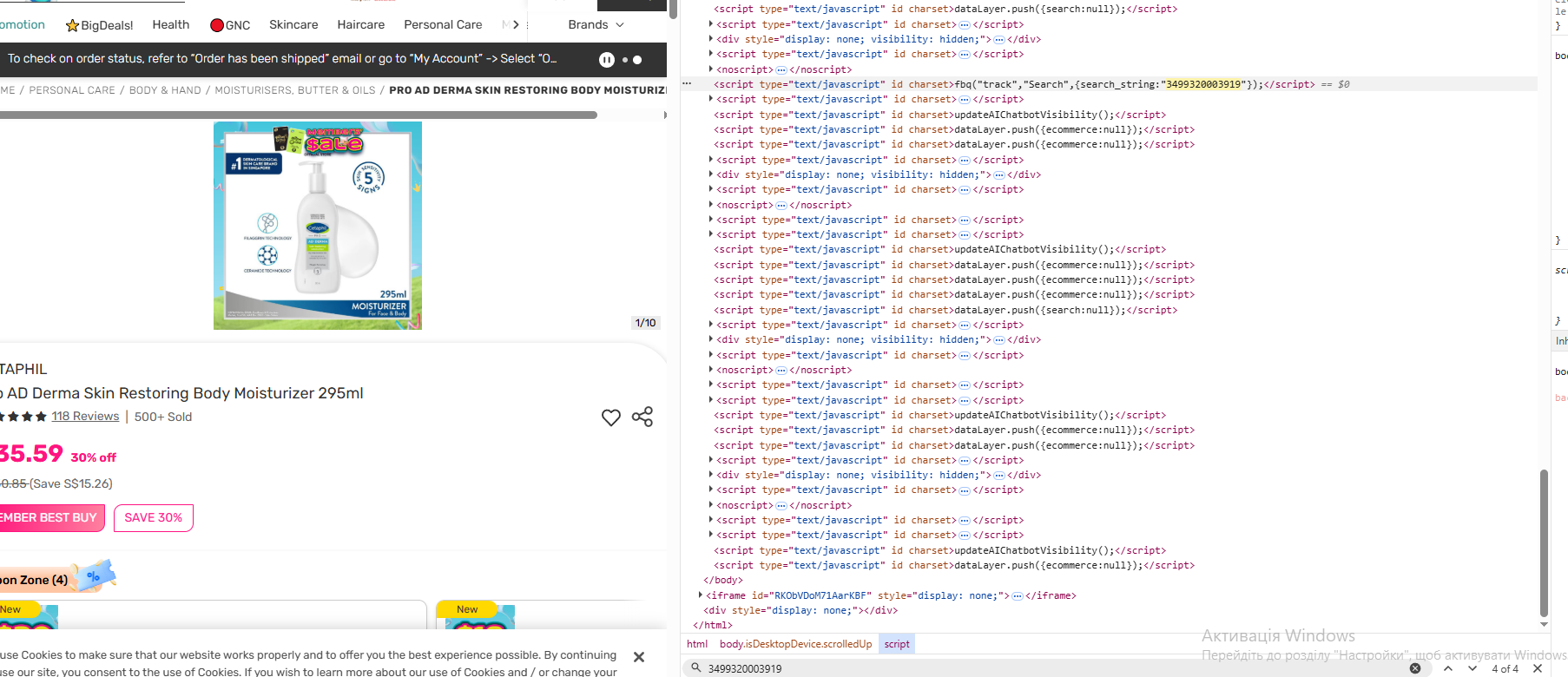
Task: Click the "30% off" discount label
Action: 93,457
